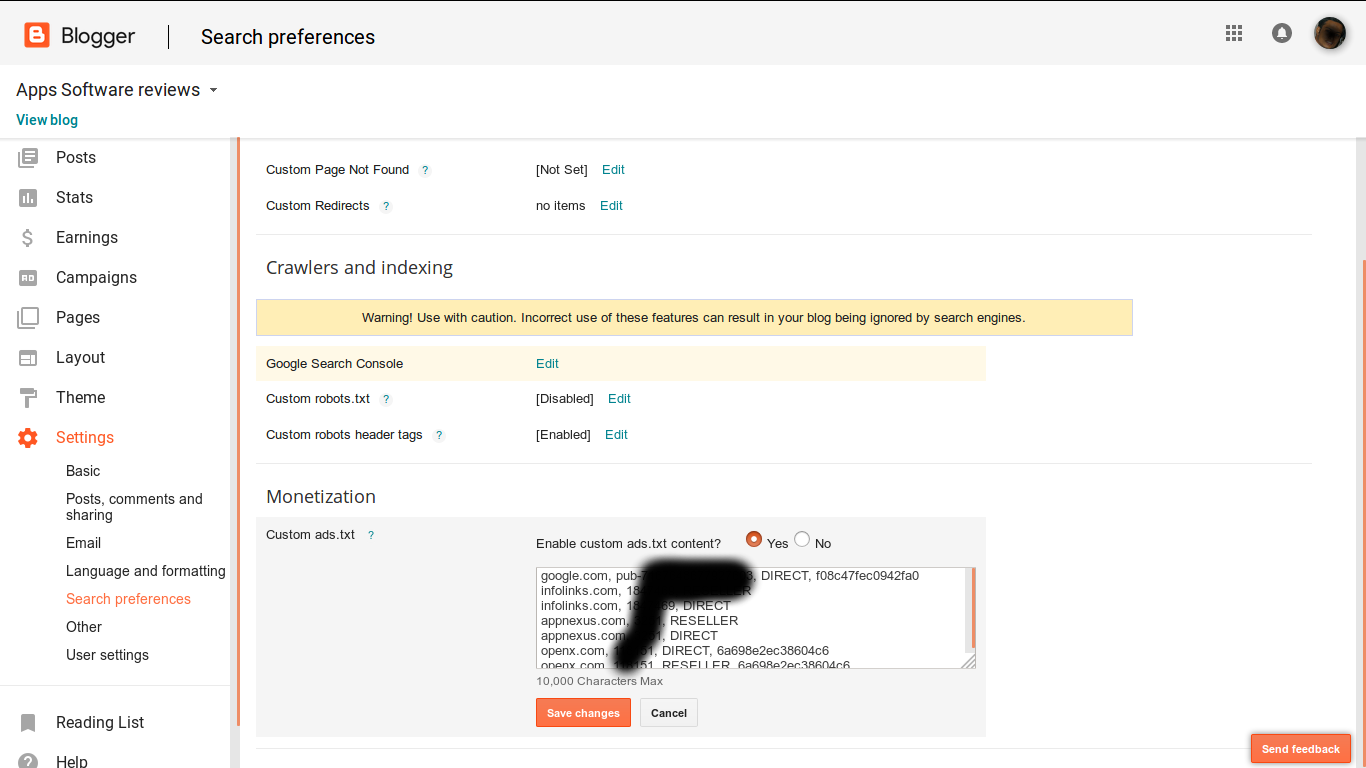This screenshot has height=768, width=1366.
Task: Collapse the Settings menu item
Action: point(85,437)
